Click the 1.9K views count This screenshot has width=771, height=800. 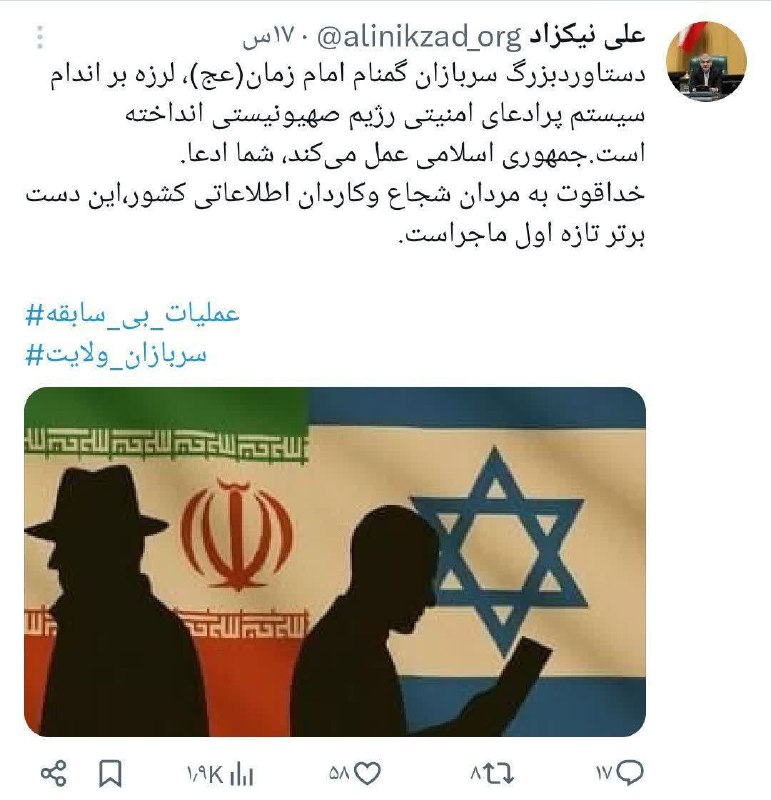(206, 776)
